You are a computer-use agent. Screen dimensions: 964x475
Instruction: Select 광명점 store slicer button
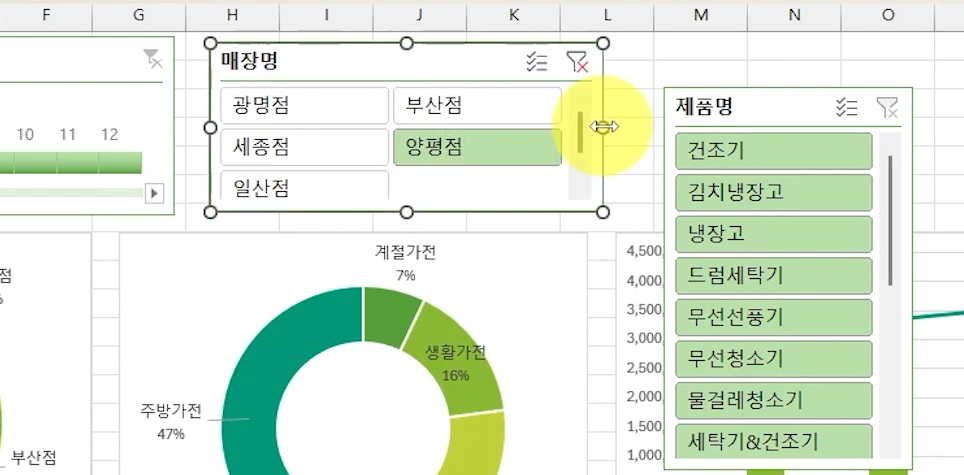pos(304,106)
